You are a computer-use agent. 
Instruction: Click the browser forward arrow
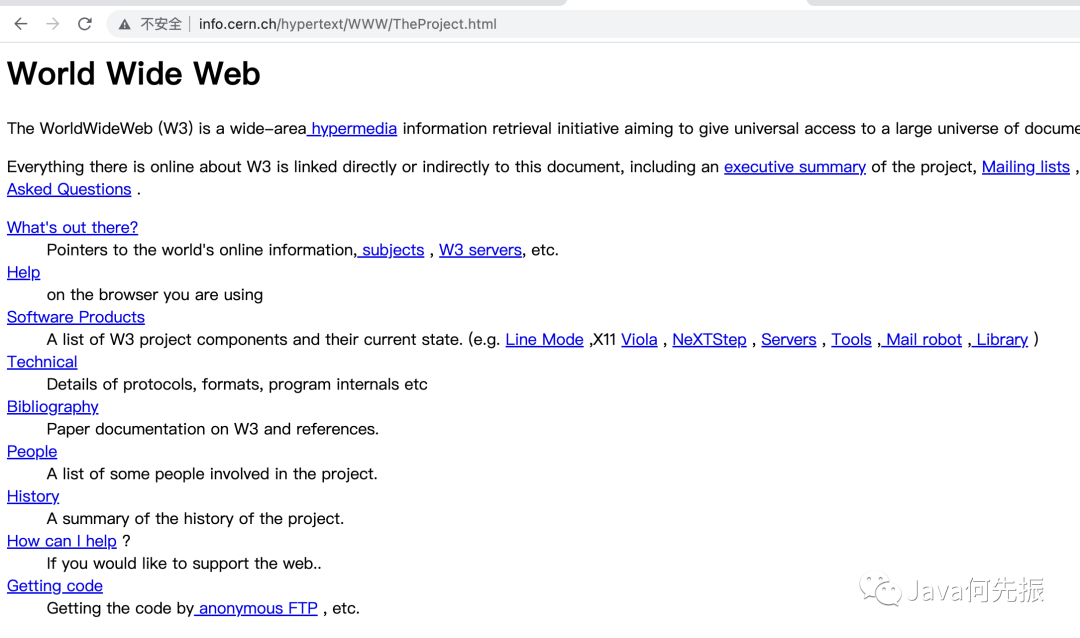click(x=53, y=24)
